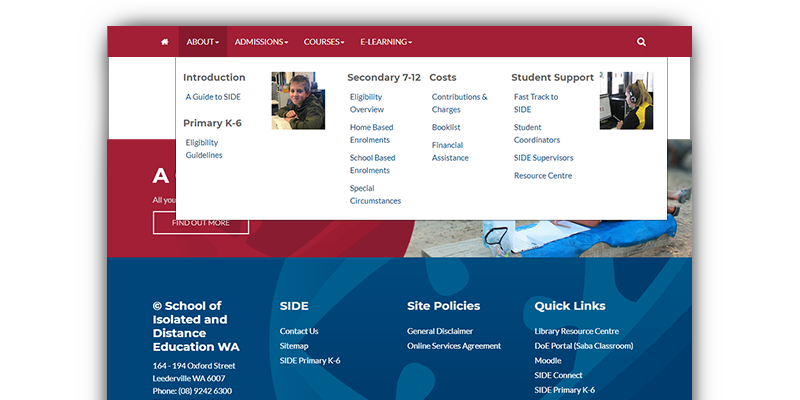Open the Sitemap footer link
The width and height of the screenshot is (800, 400).
294,346
